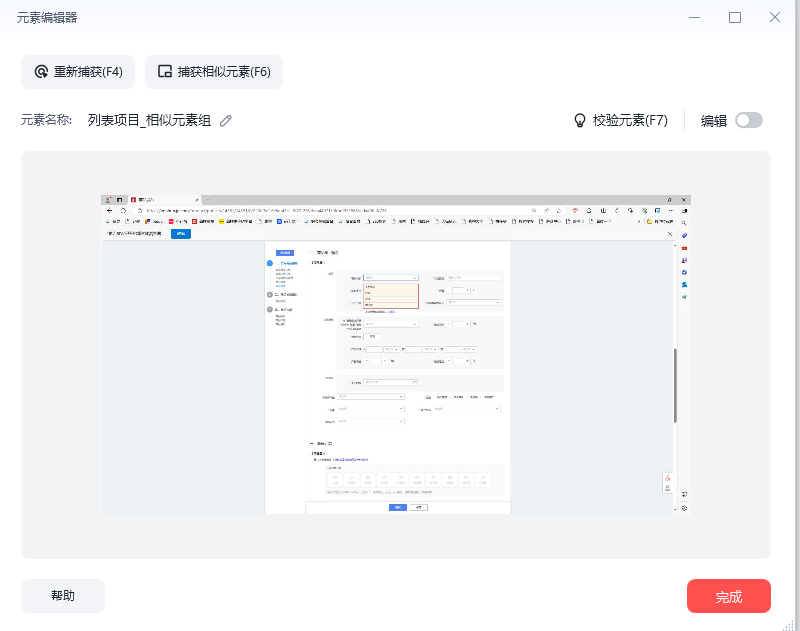
Task: Select the element name 列表项目_相似元素组
Action: coord(149,120)
